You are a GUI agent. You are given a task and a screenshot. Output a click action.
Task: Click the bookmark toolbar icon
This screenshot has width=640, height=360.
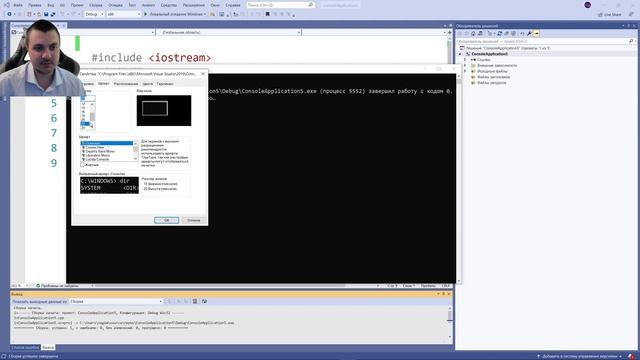[x=267, y=14]
